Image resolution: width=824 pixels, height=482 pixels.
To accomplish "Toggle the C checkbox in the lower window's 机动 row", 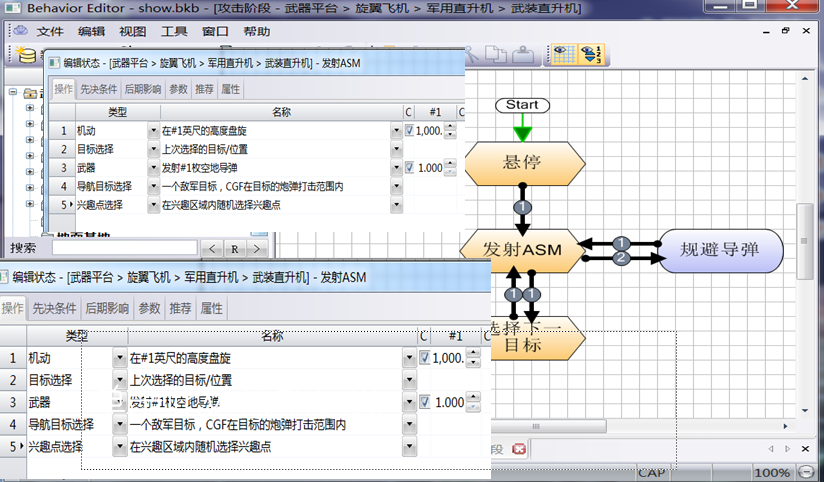I will click(425, 358).
